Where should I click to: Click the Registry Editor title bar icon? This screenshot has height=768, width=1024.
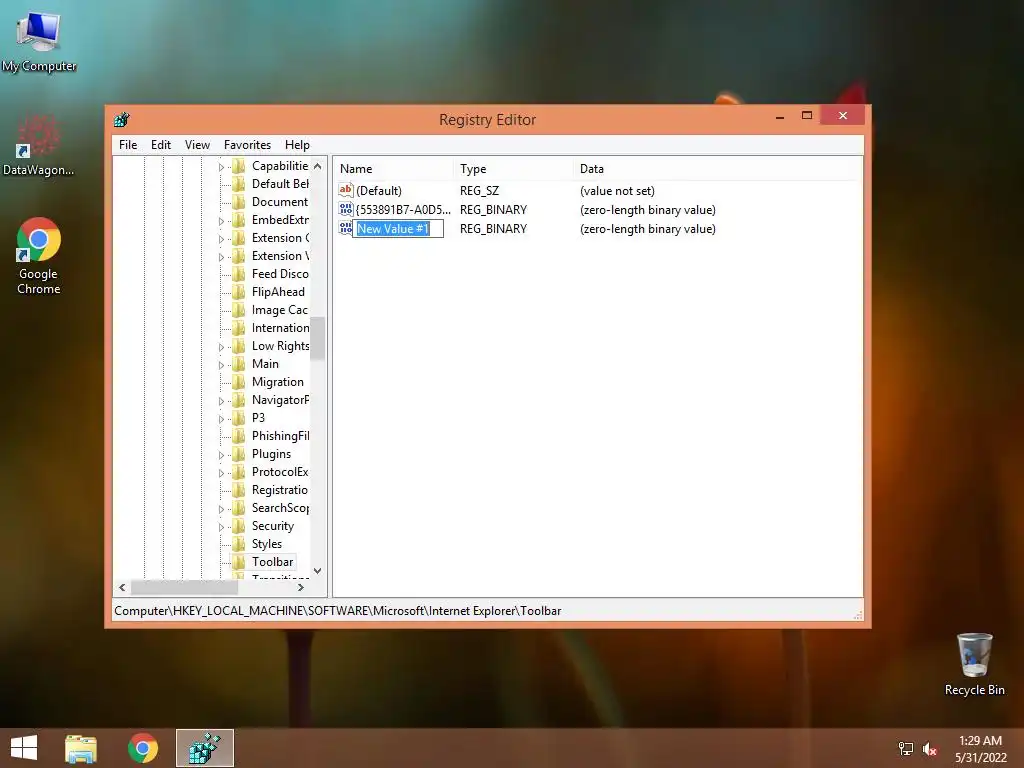(121, 120)
